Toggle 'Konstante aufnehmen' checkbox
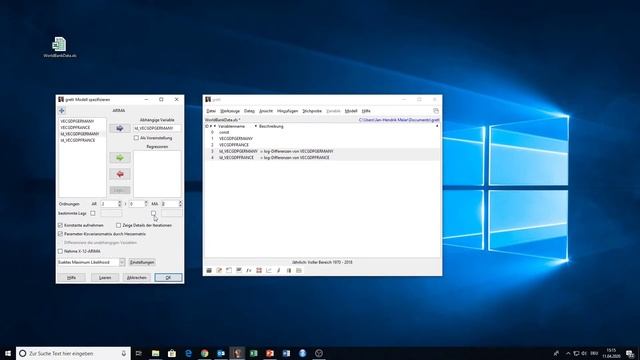This screenshot has width=640, height=360. pos(60,225)
